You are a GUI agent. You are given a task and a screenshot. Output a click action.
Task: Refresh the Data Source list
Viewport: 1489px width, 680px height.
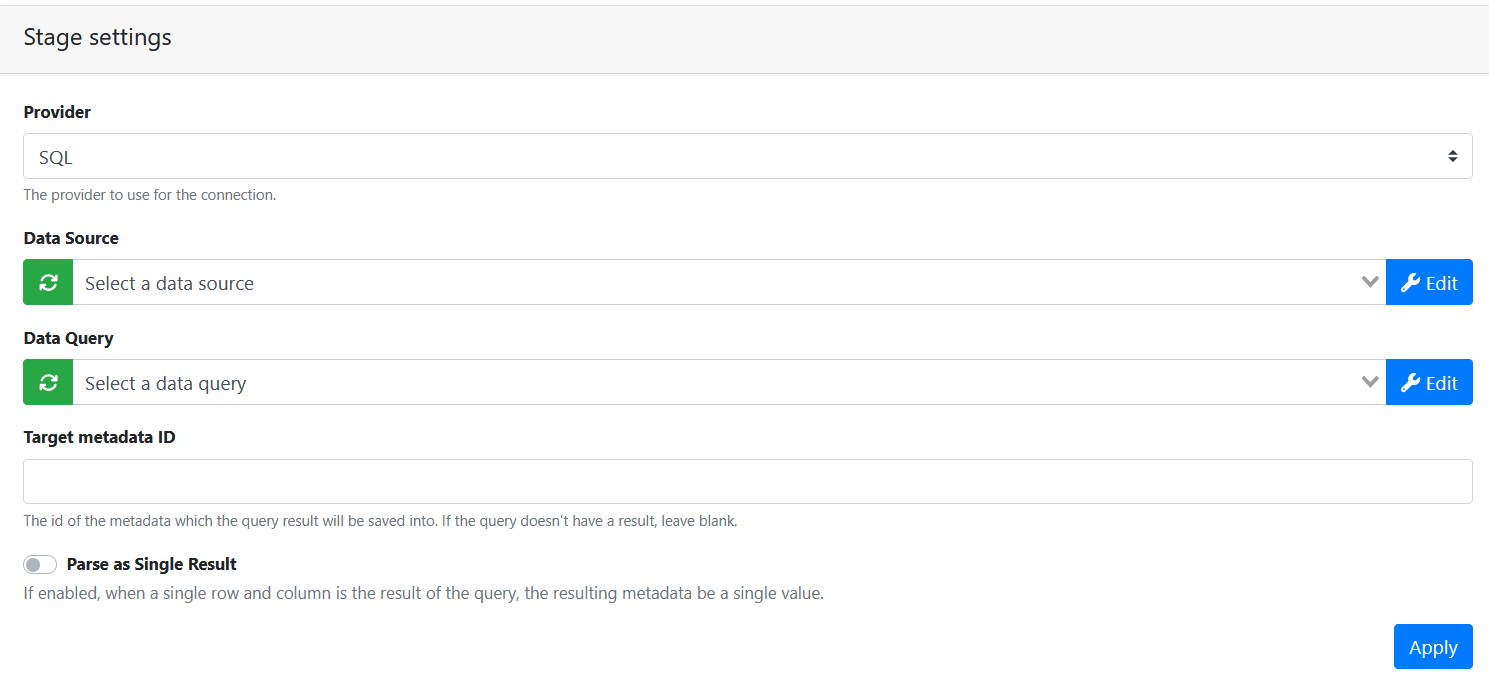[48, 283]
